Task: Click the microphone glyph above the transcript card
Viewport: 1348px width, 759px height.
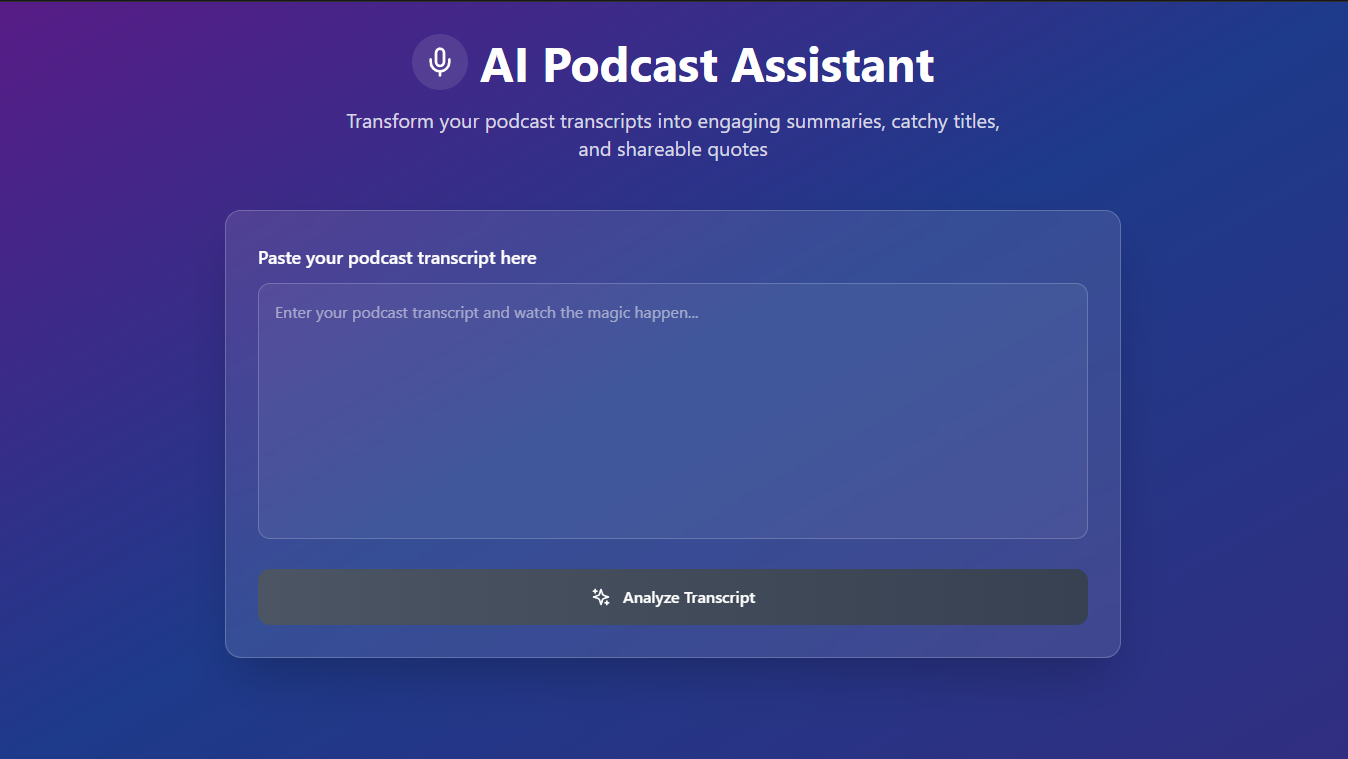Action: 440,62
